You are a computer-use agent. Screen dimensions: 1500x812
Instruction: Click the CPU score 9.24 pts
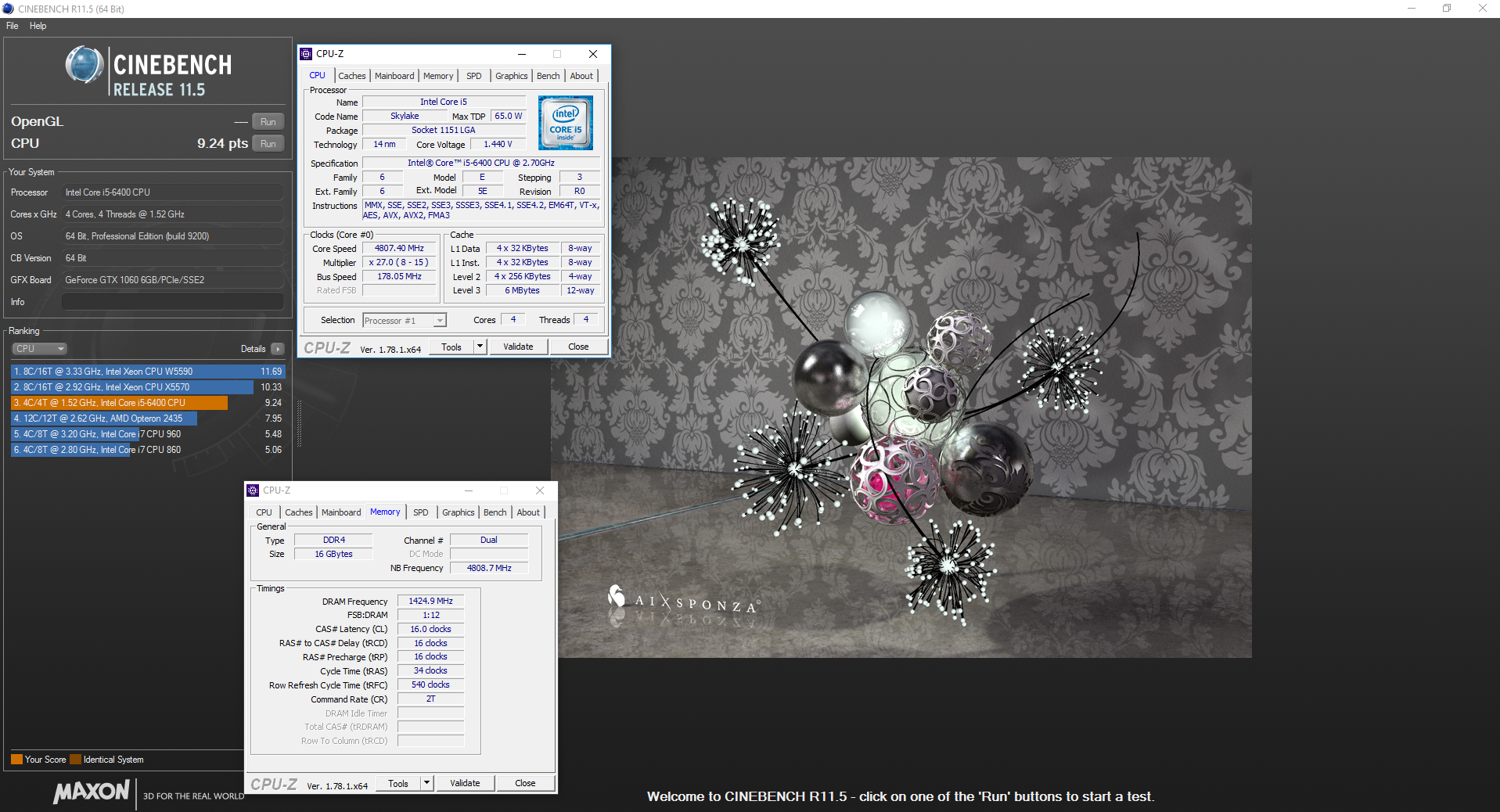click(x=222, y=144)
